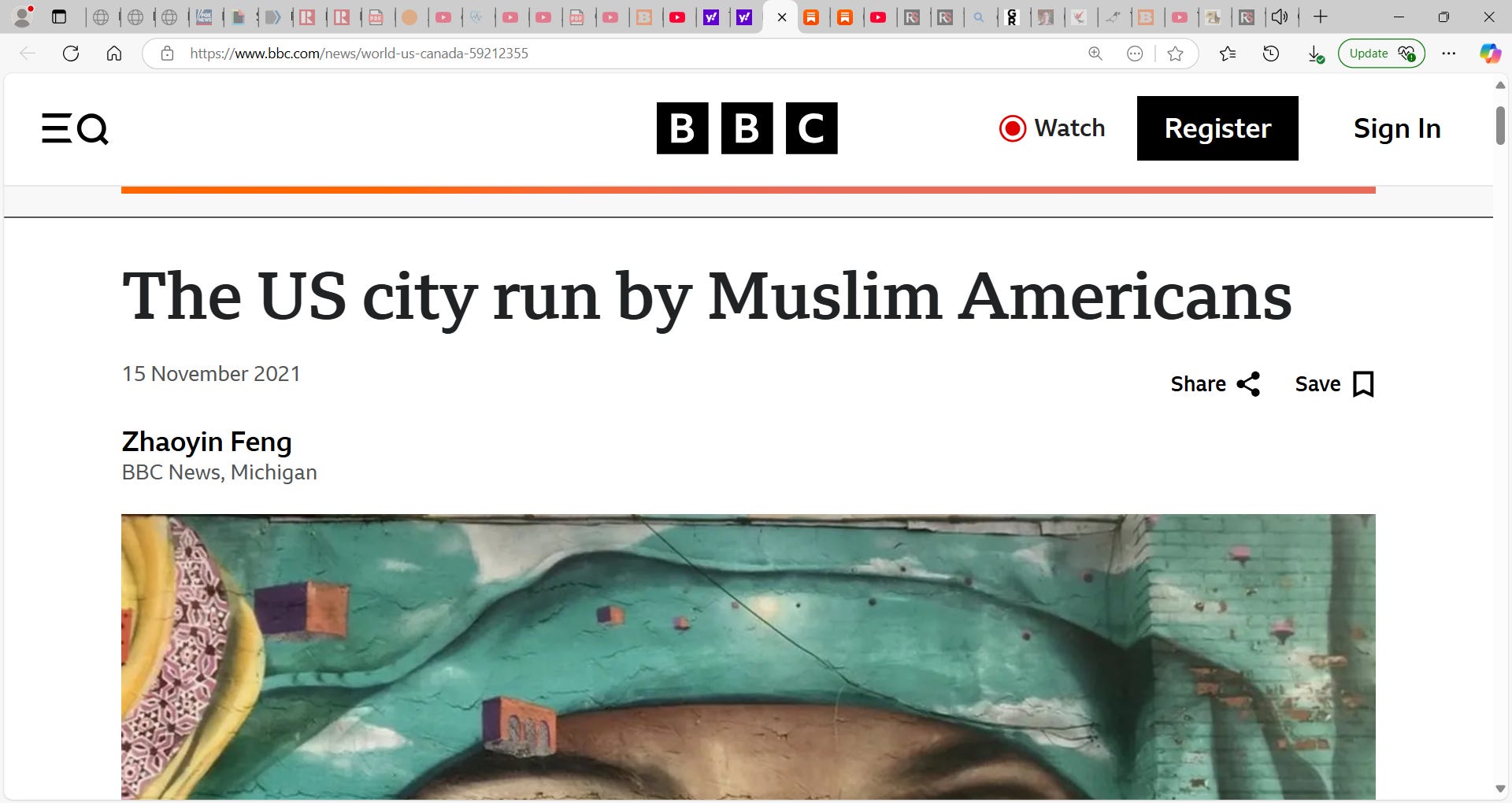Viewport: 1512px width, 803px height.
Task: Save the article with bookmark icon
Action: [1335, 384]
